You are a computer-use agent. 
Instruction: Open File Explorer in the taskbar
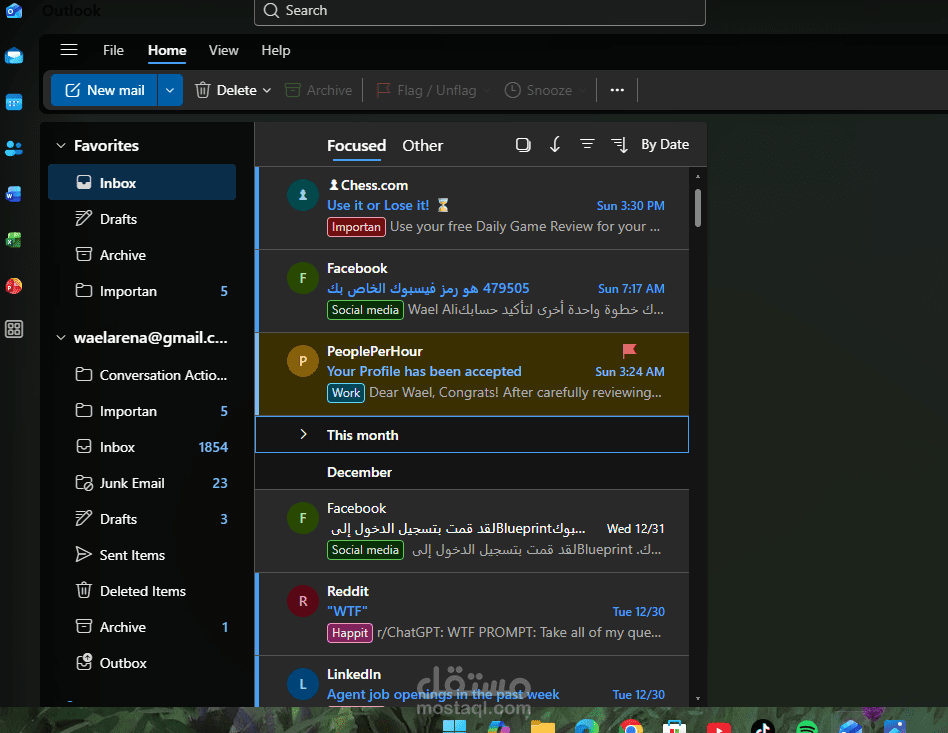coord(542,727)
